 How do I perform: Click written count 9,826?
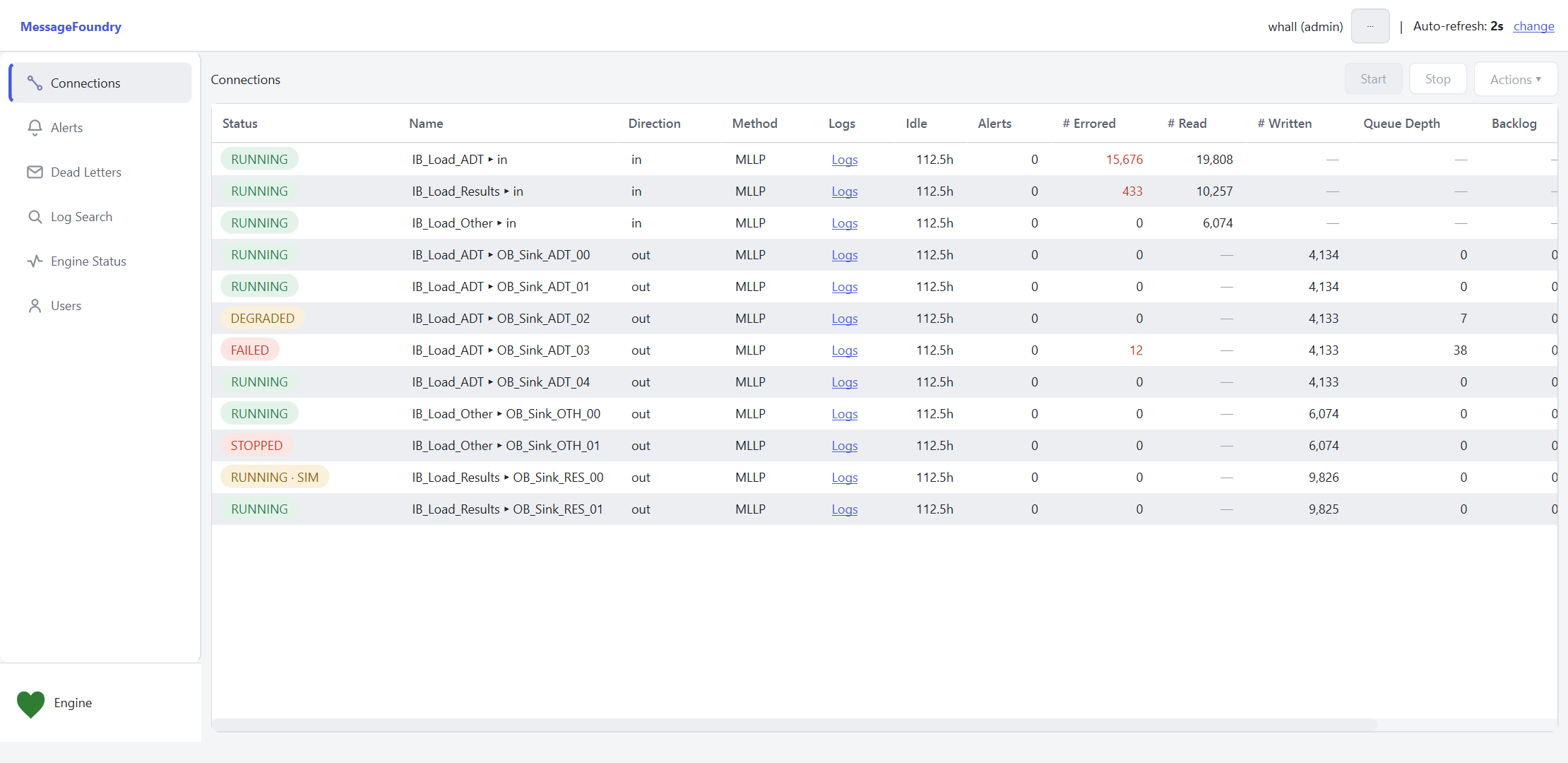click(x=1324, y=478)
